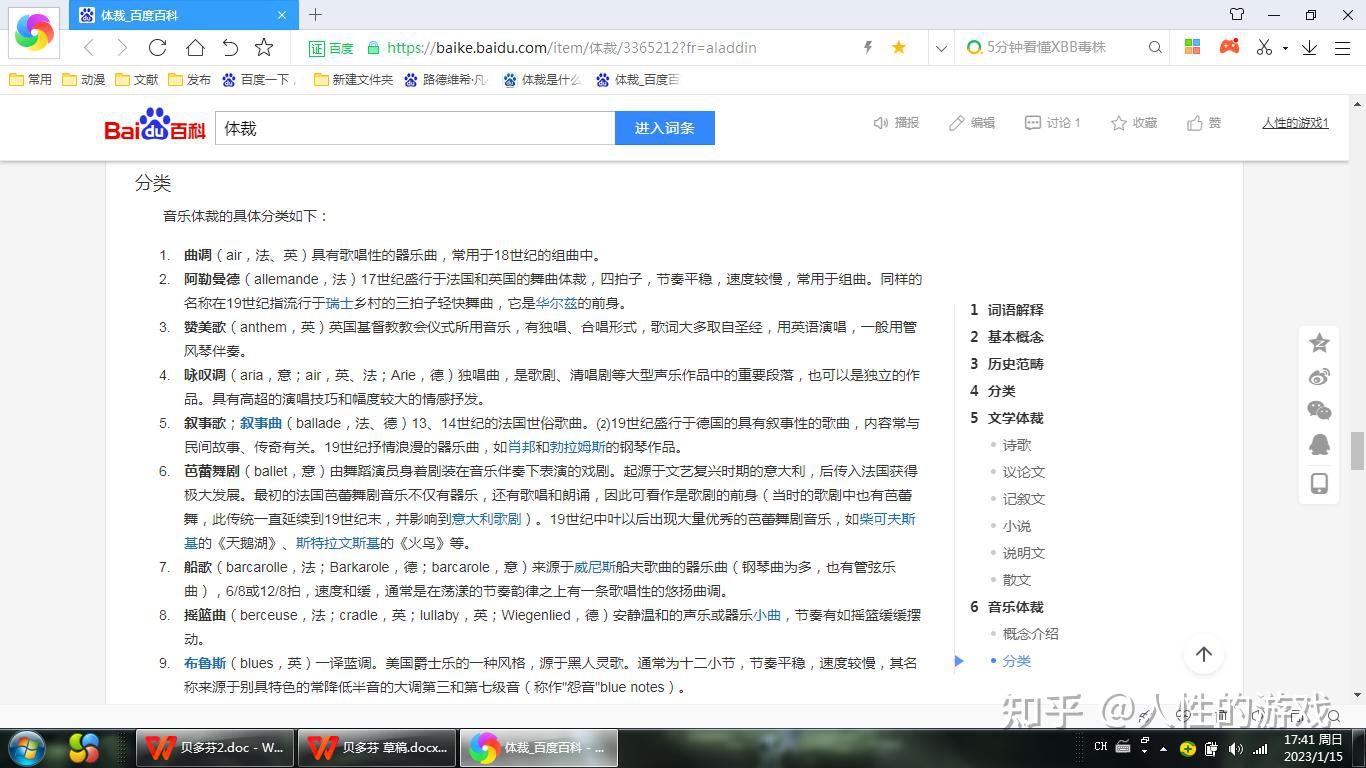This screenshot has width=1366, height=768.
Task: Reload the page with the refresh icon
Action: pos(157,47)
